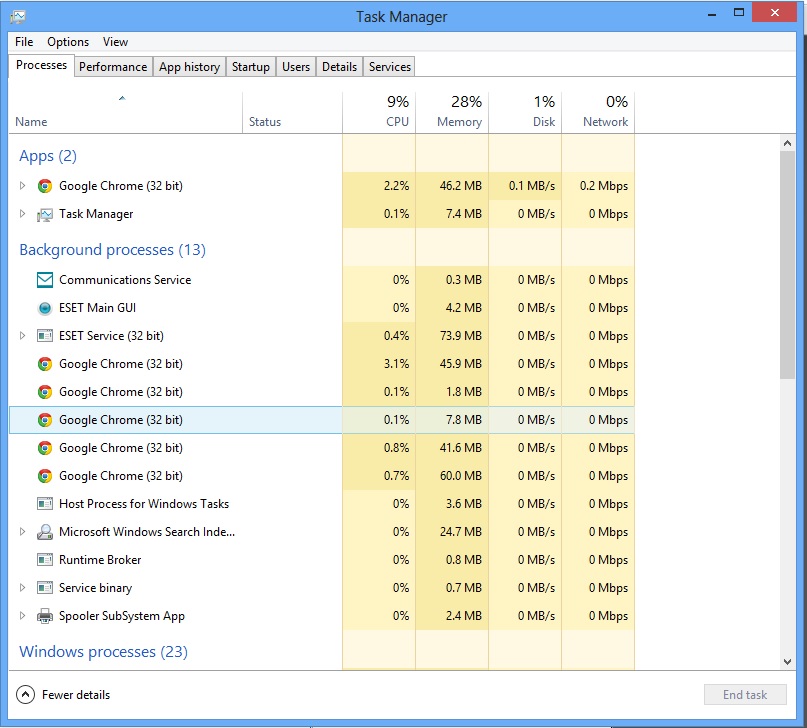Image resolution: width=807 pixels, height=728 pixels.
Task: Open the File menu
Action: tap(24, 42)
